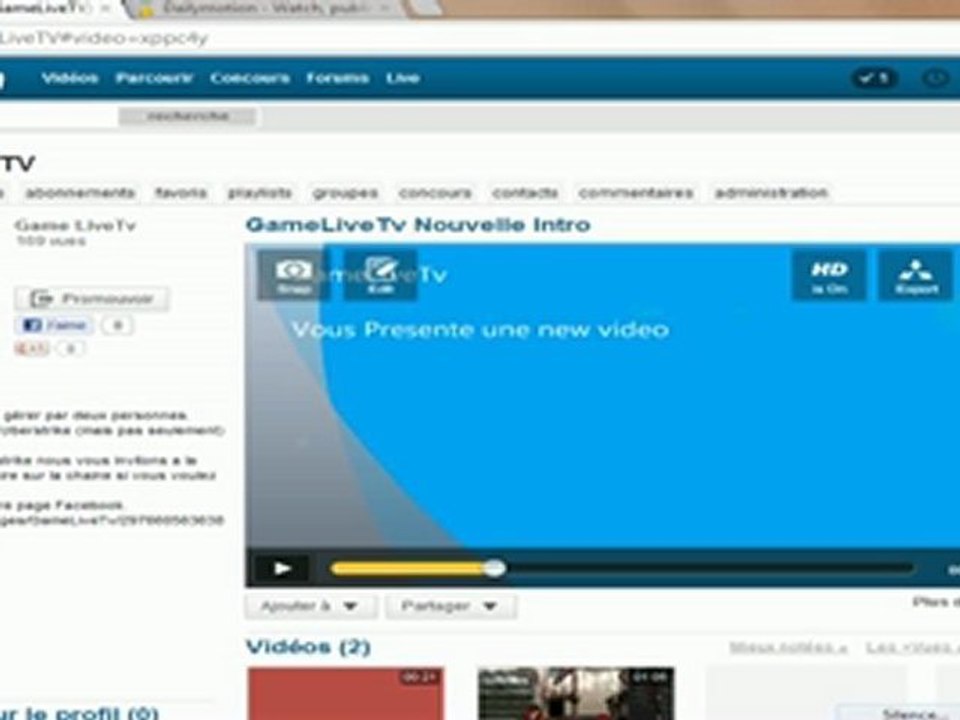This screenshot has height=720, width=960.
Task: Open the Partager dropdown
Action: point(451,606)
